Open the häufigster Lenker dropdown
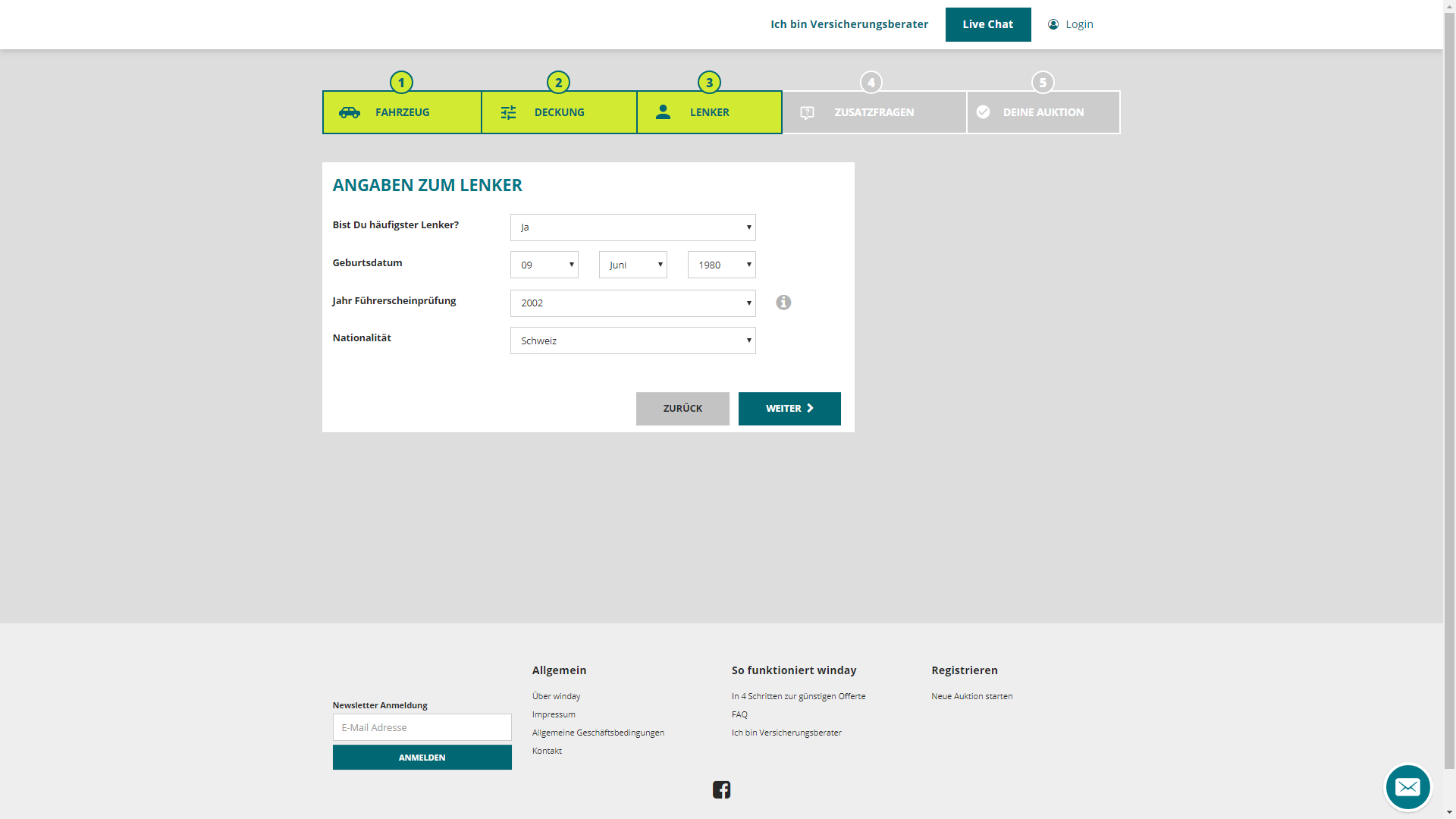Viewport: 1456px width, 819px height. 632,227
